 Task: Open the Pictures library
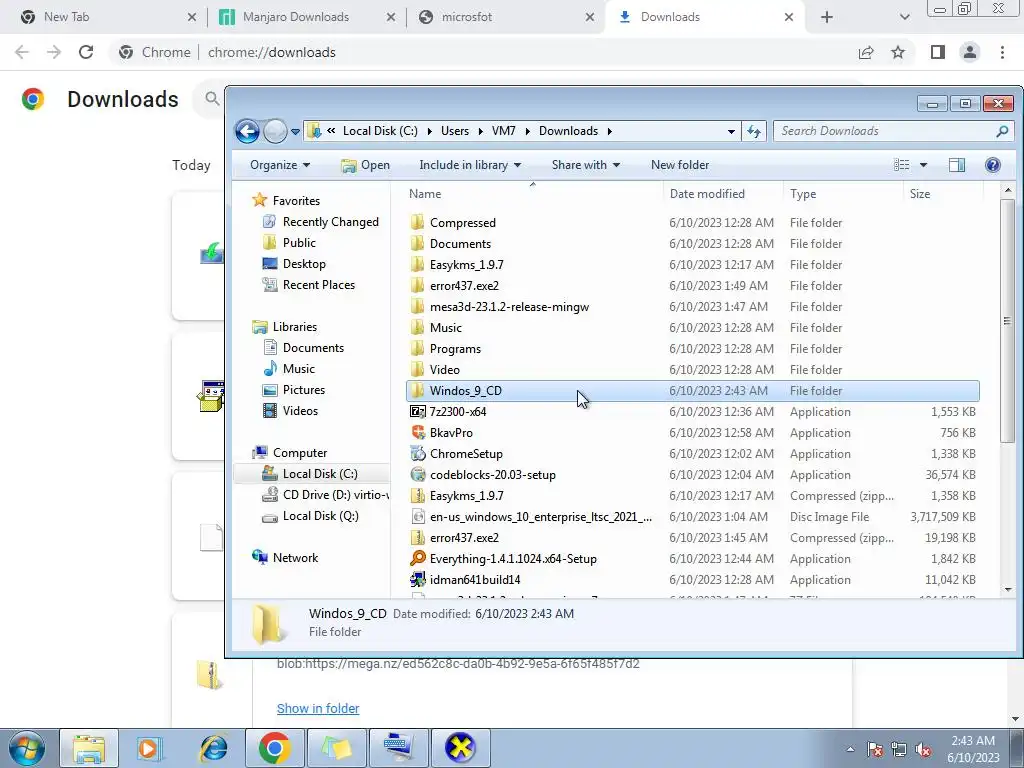point(304,390)
